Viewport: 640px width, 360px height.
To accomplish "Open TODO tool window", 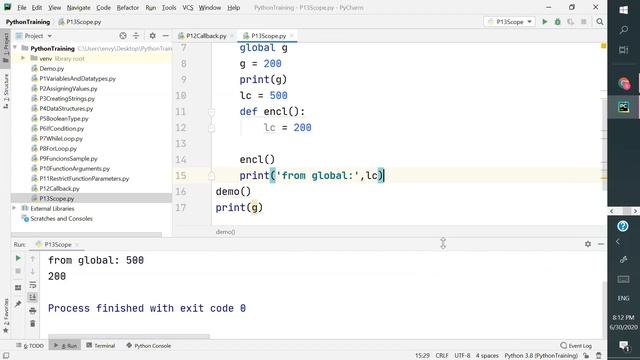I will (30, 346).
